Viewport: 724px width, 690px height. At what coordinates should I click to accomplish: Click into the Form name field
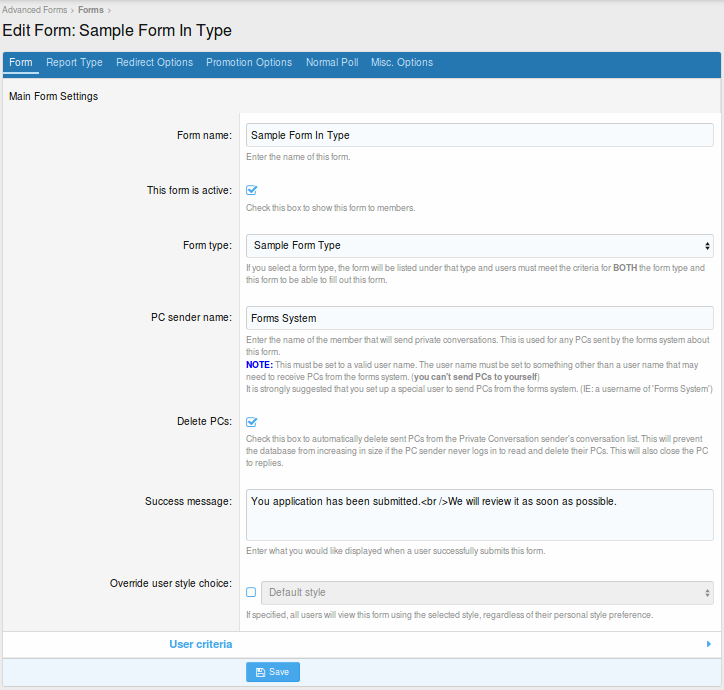[479, 134]
